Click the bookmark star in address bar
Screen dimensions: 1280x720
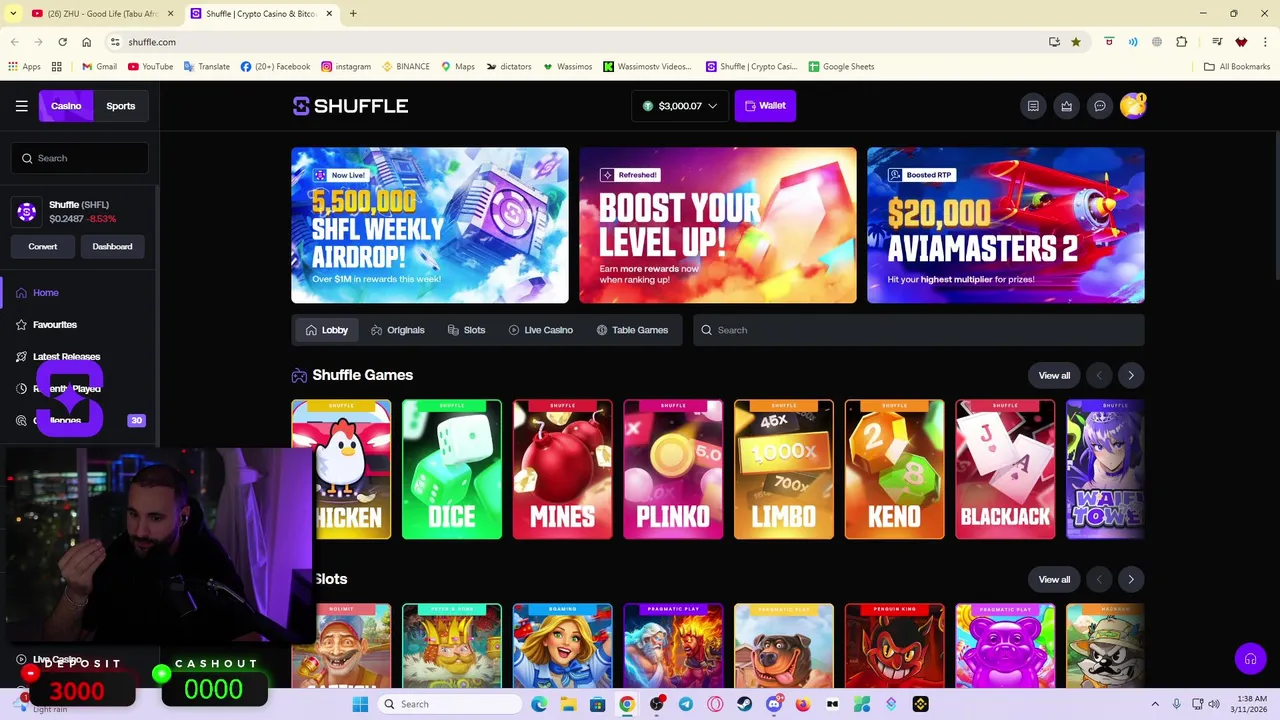tap(1076, 42)
